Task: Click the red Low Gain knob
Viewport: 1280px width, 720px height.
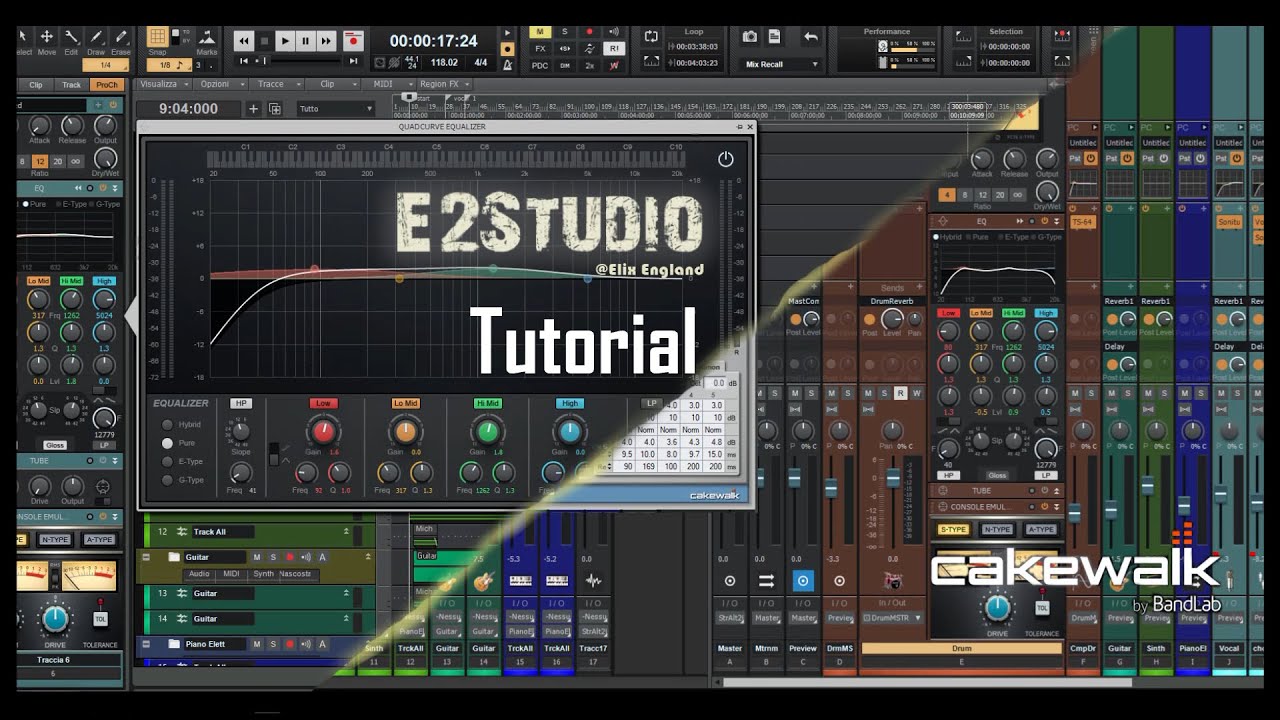Action: 322,431
